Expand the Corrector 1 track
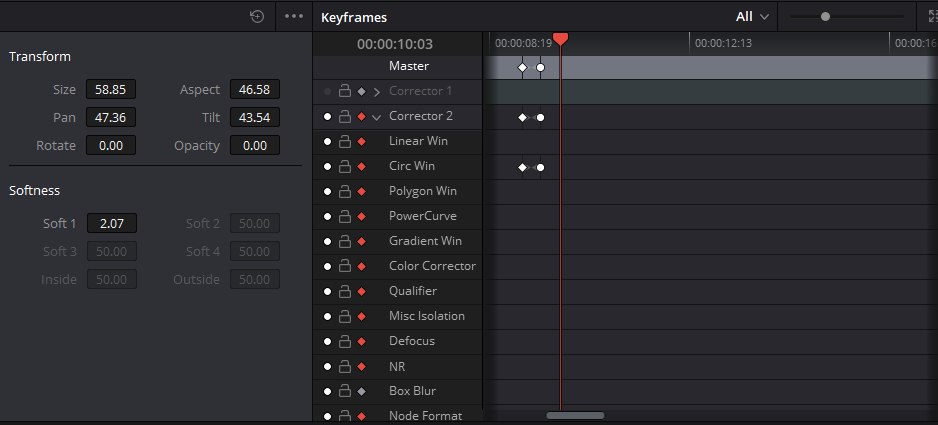This screenshot has width=938, height=425. point(376,91)
